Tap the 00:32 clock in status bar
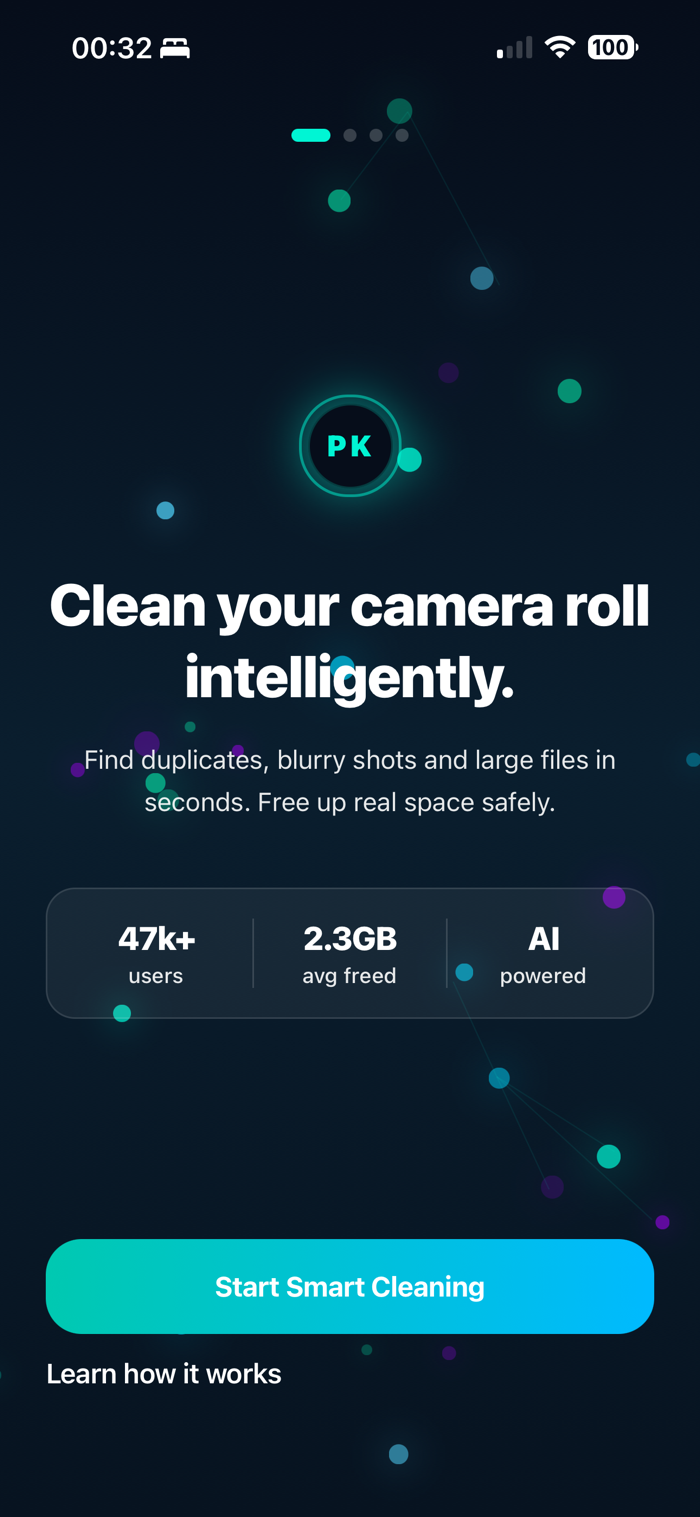Viewport: 700px width, 1517px height. pyautogui.click(x=112, y=48)
